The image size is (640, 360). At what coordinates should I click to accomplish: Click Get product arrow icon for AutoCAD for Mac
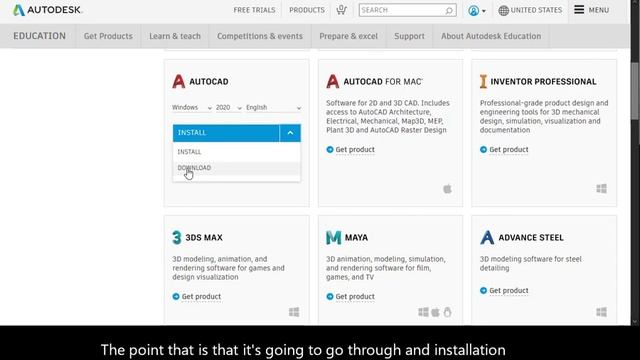click(x=330, y=149)
